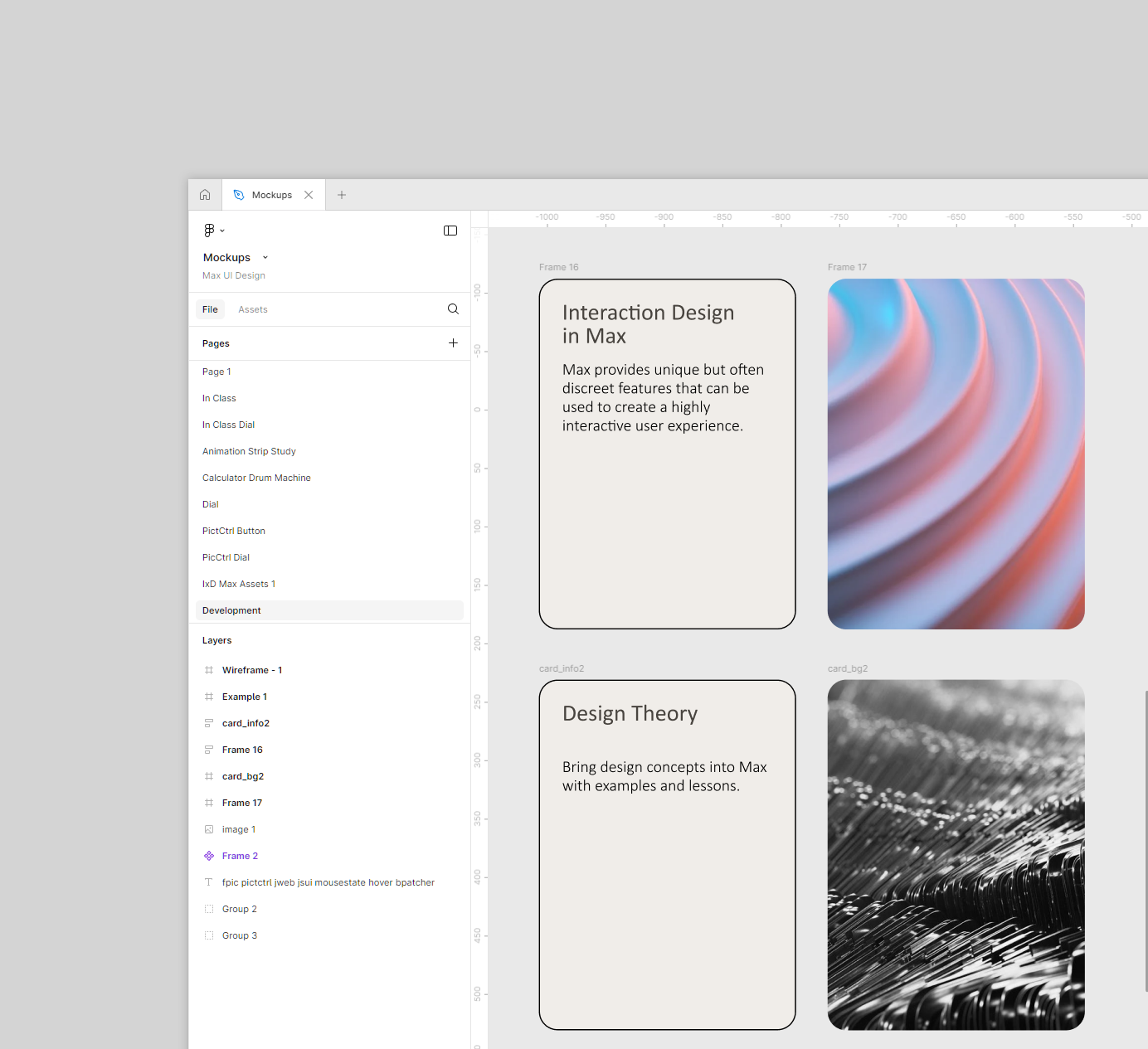The width and height of the screenshot is (1148, 1049).
Task: Close the Mockups tab
Action: (309, 195)
